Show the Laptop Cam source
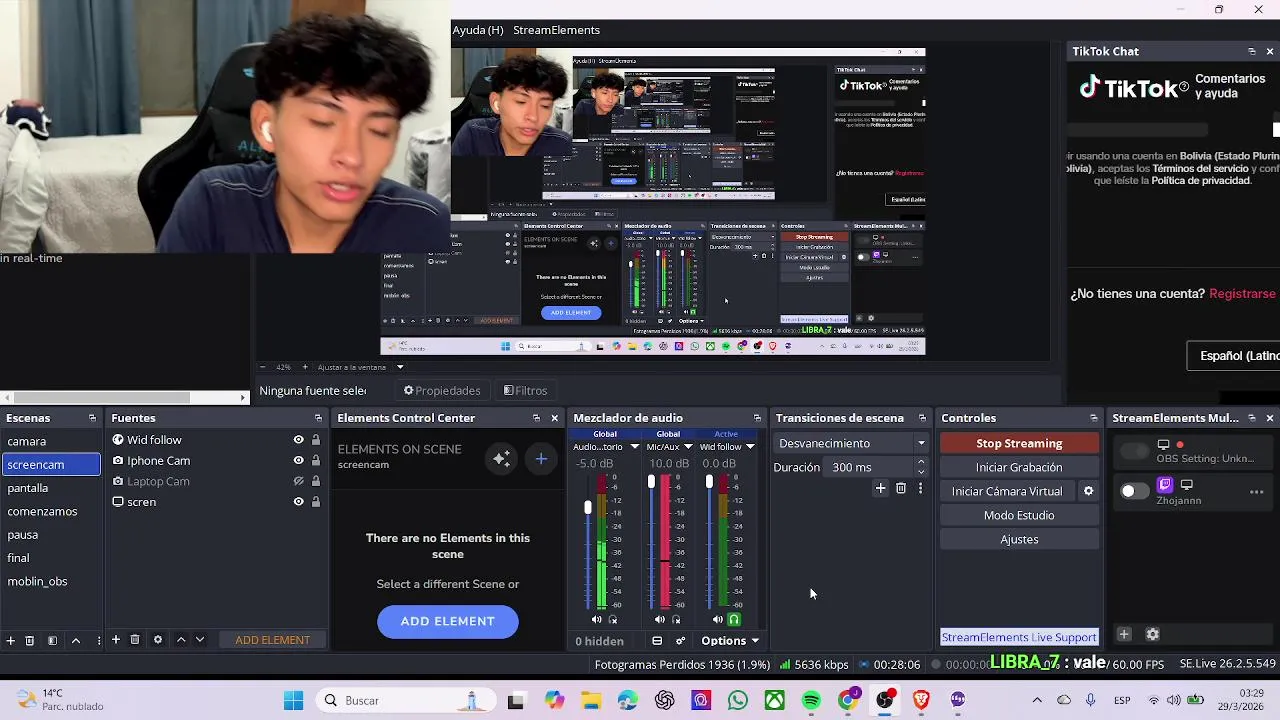This screenshot has width=1280, height=720. (298, 481)
